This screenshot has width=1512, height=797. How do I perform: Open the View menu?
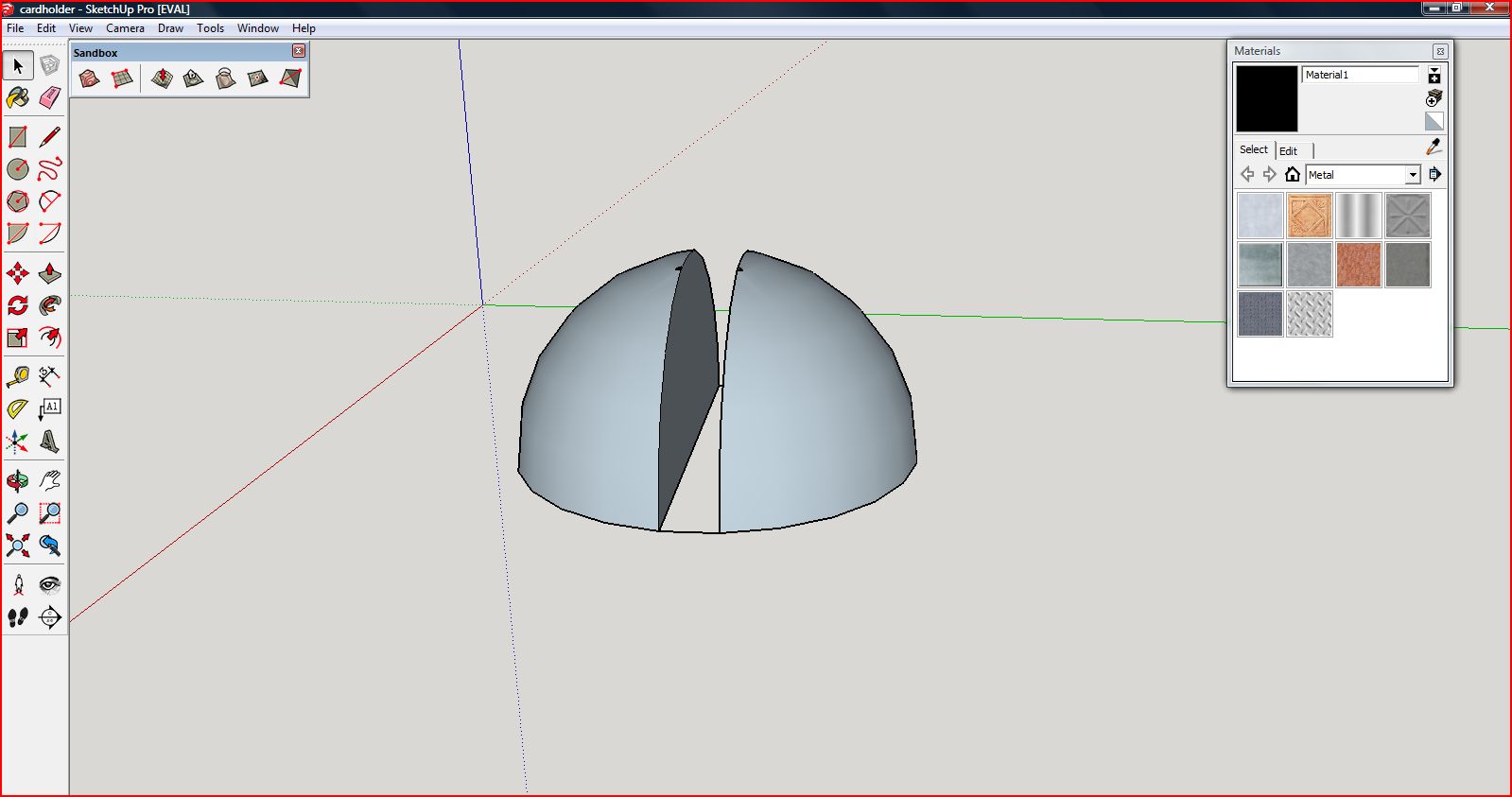point(80,28)
